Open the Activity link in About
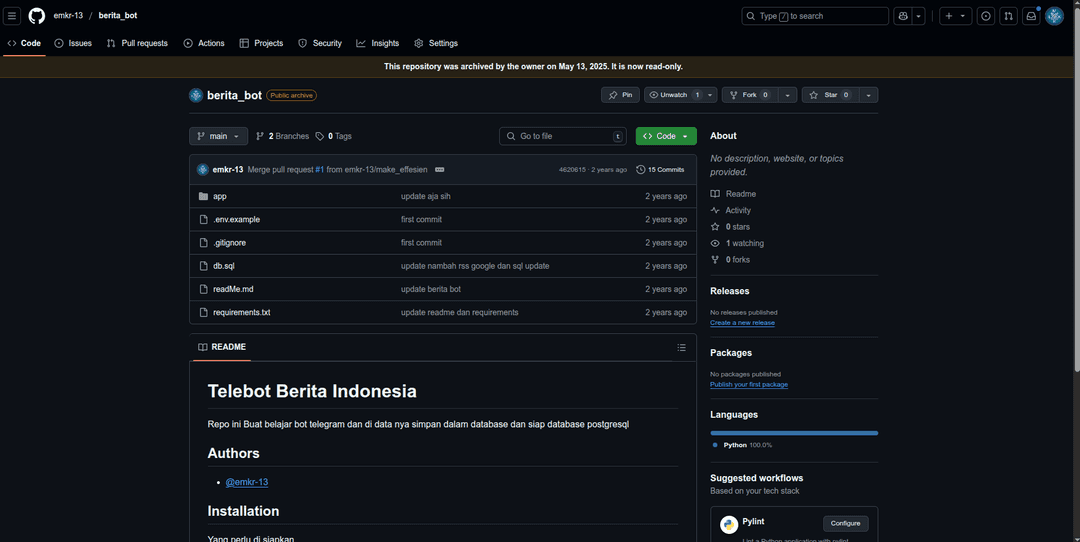The width and height of the screenshot is (1080, 542). (731, 211)
